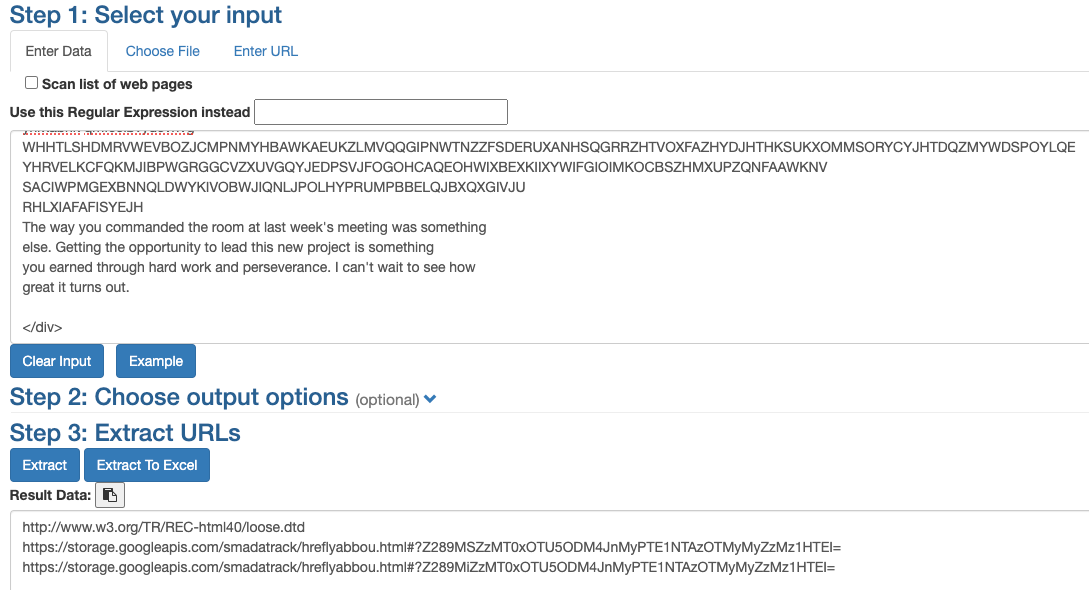The image size is (1089, 590).
Task: Click the w3.org loose.dtd result line
Action: click(163, 527)
